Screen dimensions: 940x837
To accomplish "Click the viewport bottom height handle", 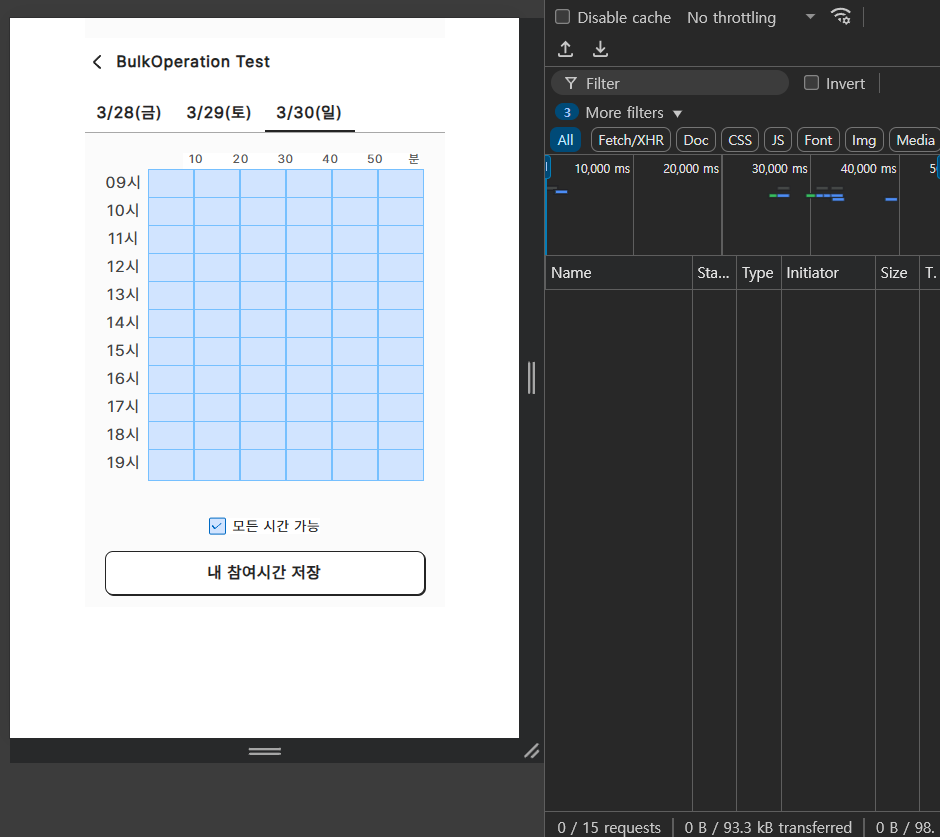I will pyautogui.click(x=264, y=751).
